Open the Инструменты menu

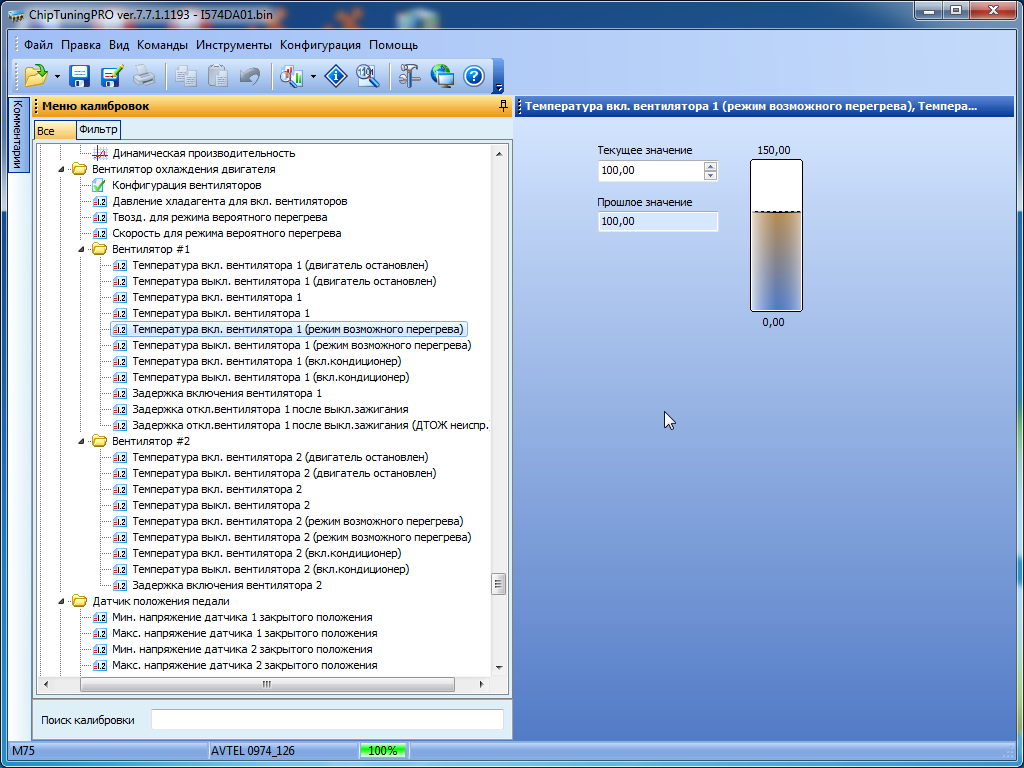pos(234,45)
